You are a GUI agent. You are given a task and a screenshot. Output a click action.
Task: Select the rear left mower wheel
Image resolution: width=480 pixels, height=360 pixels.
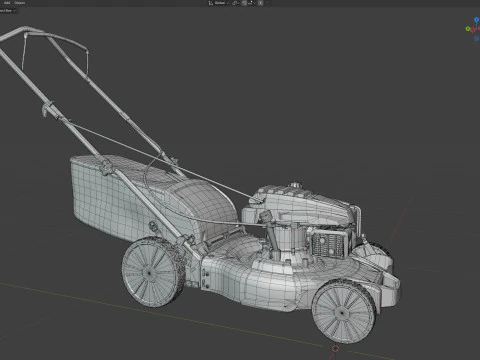coord(153,272)
